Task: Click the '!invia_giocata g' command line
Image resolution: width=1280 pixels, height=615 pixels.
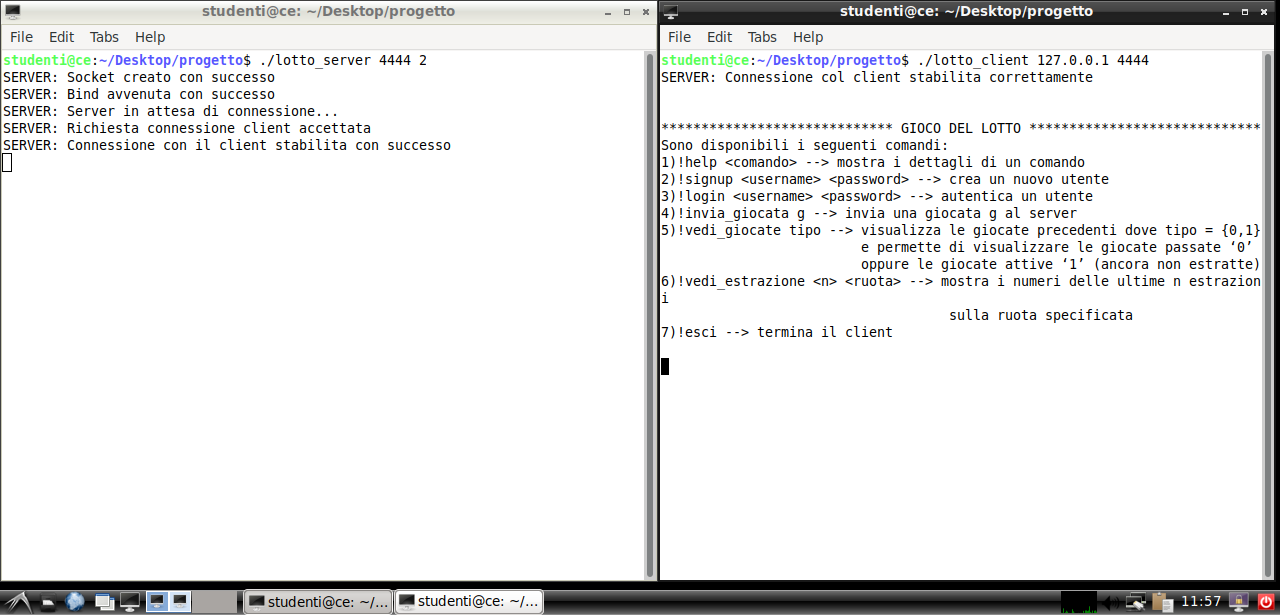Action: click(x=869, y=213)
